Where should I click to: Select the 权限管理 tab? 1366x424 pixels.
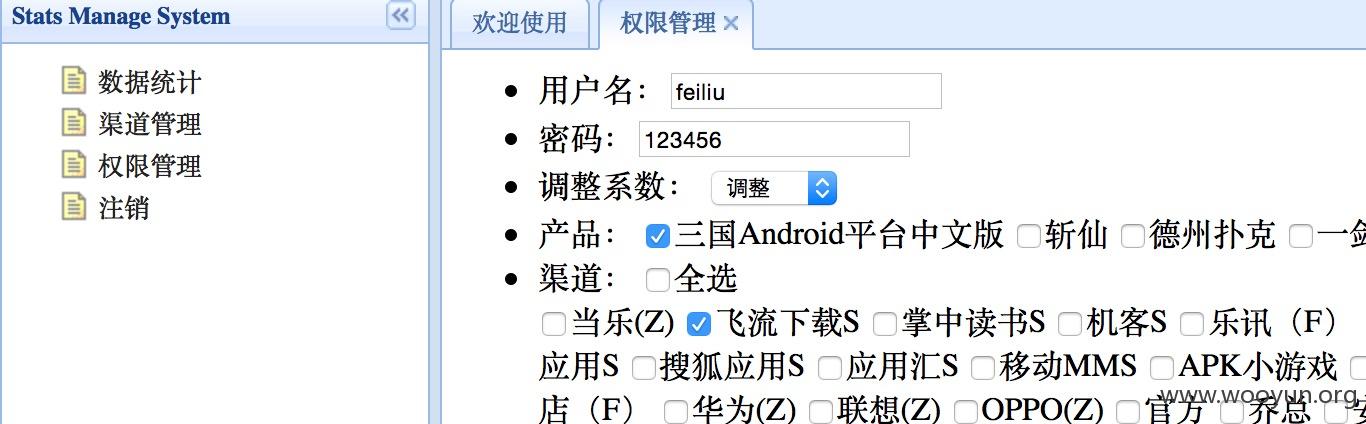tap(668, 23)
